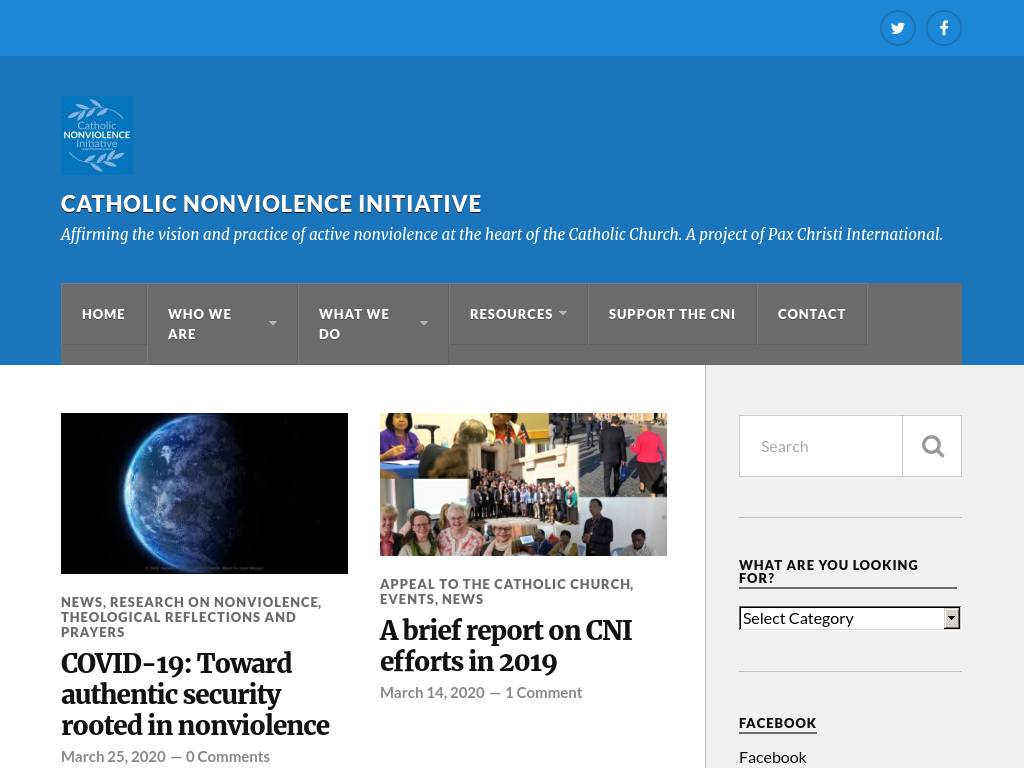
Task: Read A brief report on CNI efforts
Action: click(505, 646)
